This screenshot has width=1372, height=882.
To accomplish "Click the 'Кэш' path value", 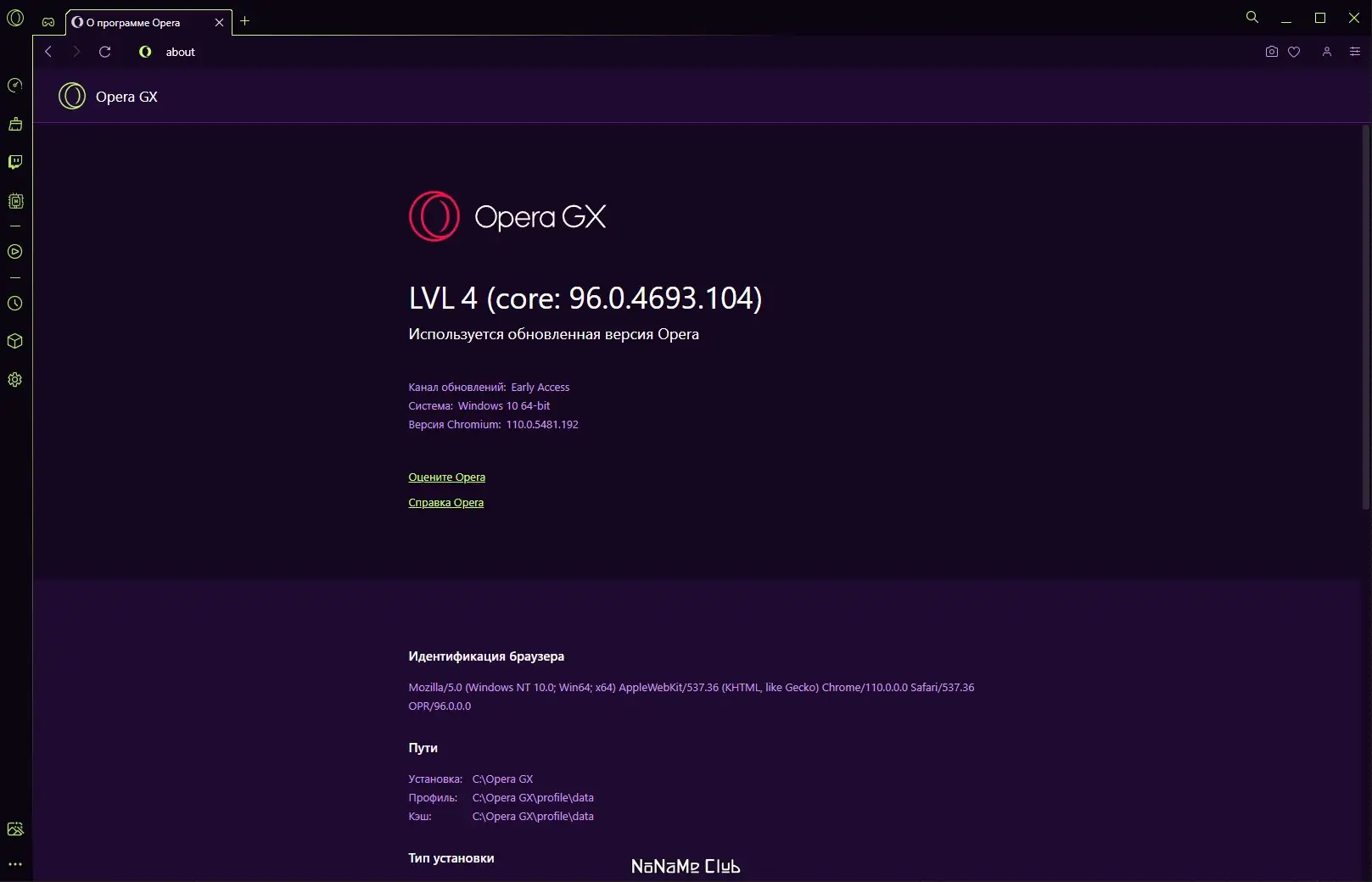I will click(533, 816).
